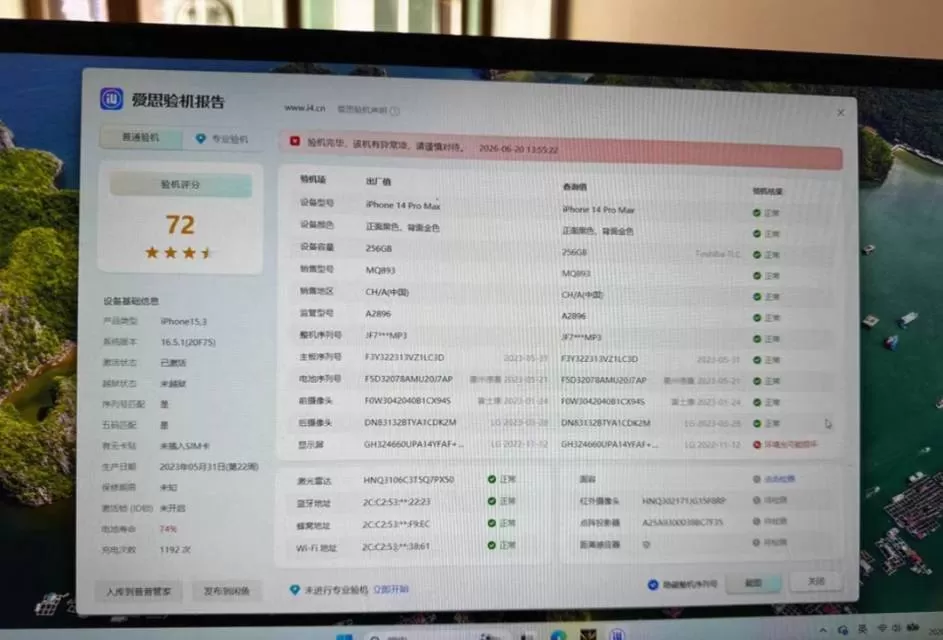Click 点击检测 link in the 面容 row
943x640 pixels.
779,479
